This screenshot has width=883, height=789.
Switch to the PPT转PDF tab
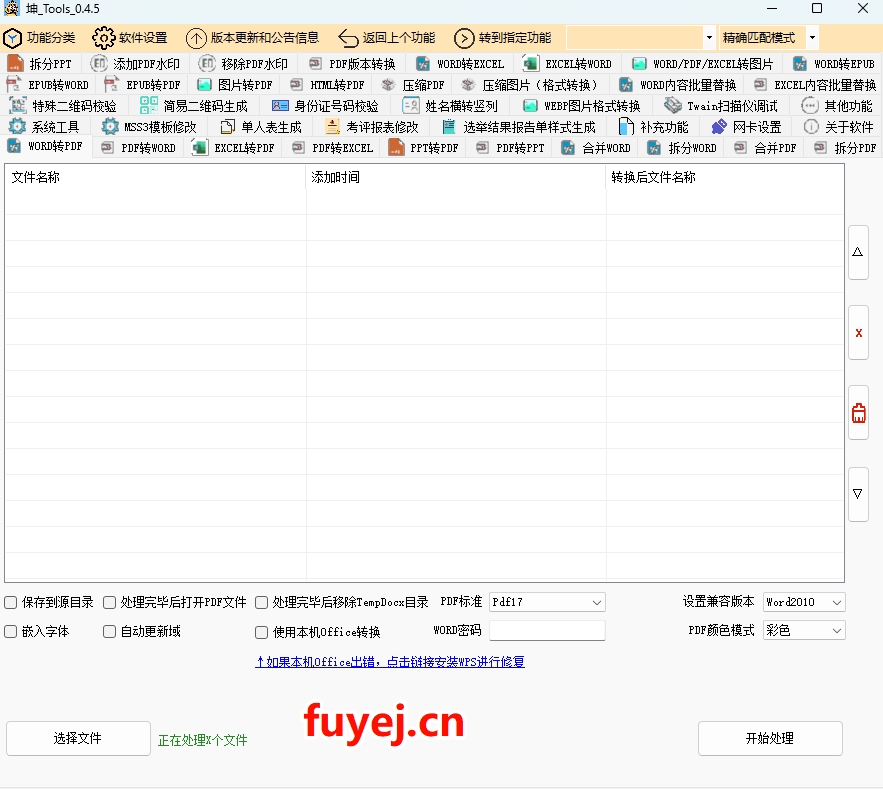pyautogui.click(x=425, y=148)
